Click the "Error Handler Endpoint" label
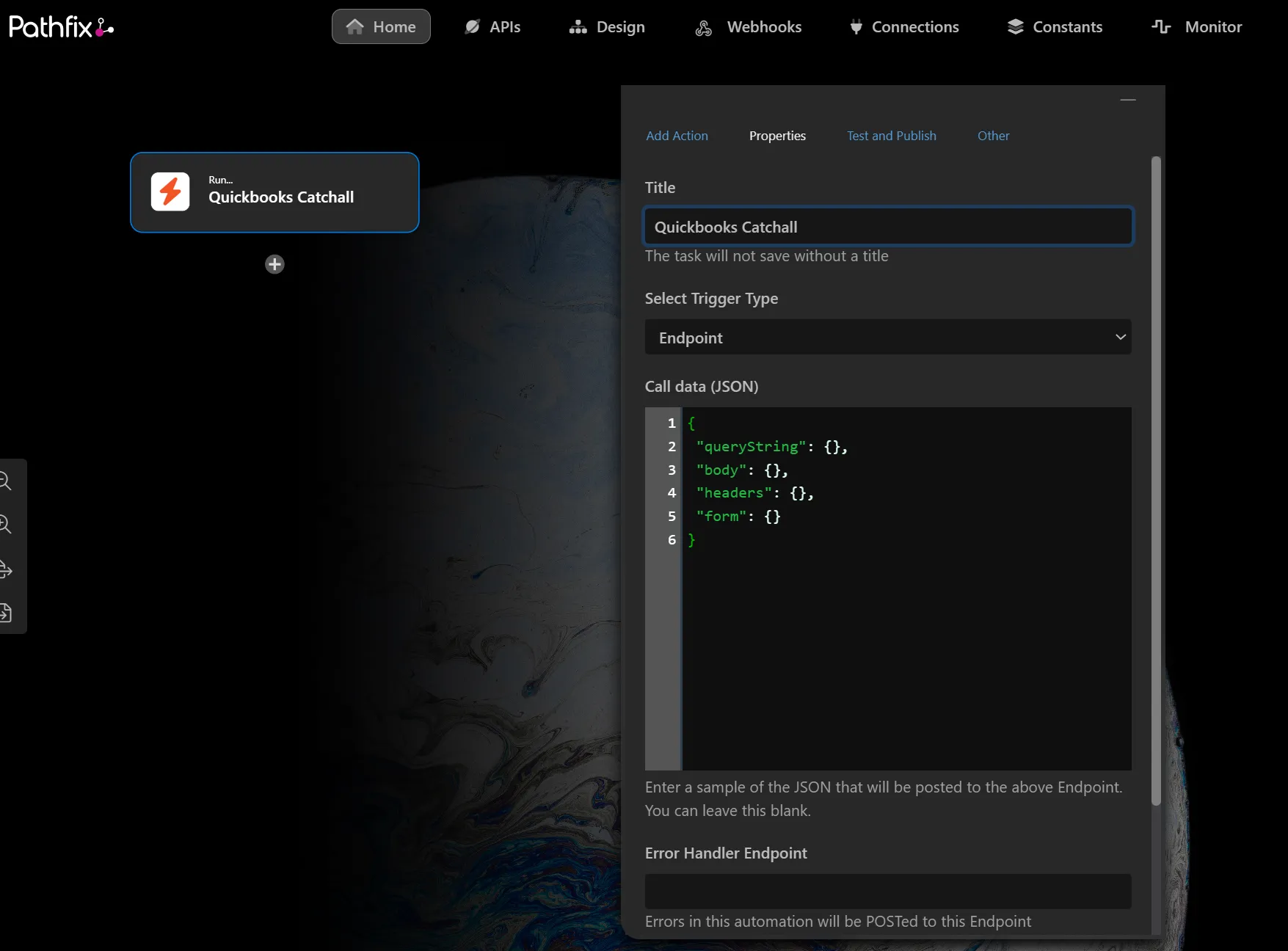 click(726, 853)
